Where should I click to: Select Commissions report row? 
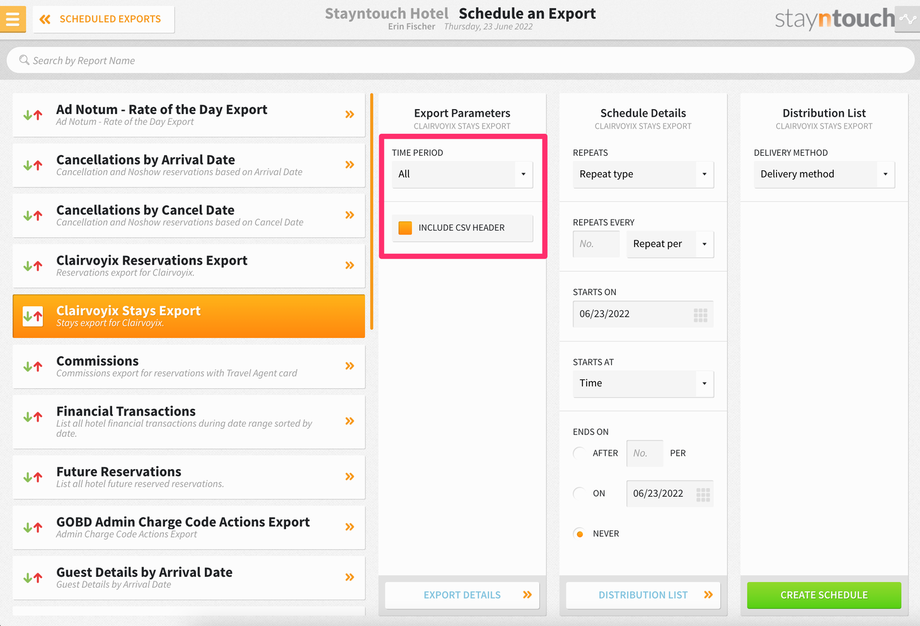click(x=188, y=367)
